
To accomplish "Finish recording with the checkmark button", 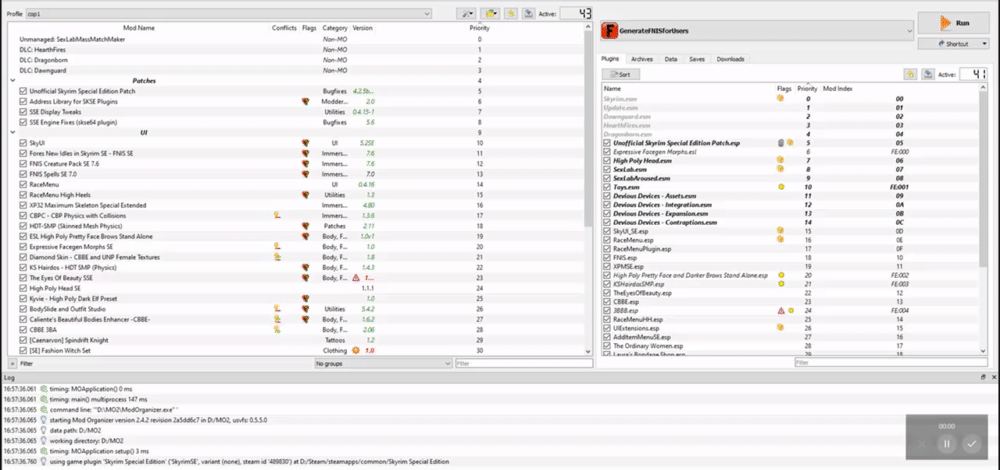I will pos(971,444).
